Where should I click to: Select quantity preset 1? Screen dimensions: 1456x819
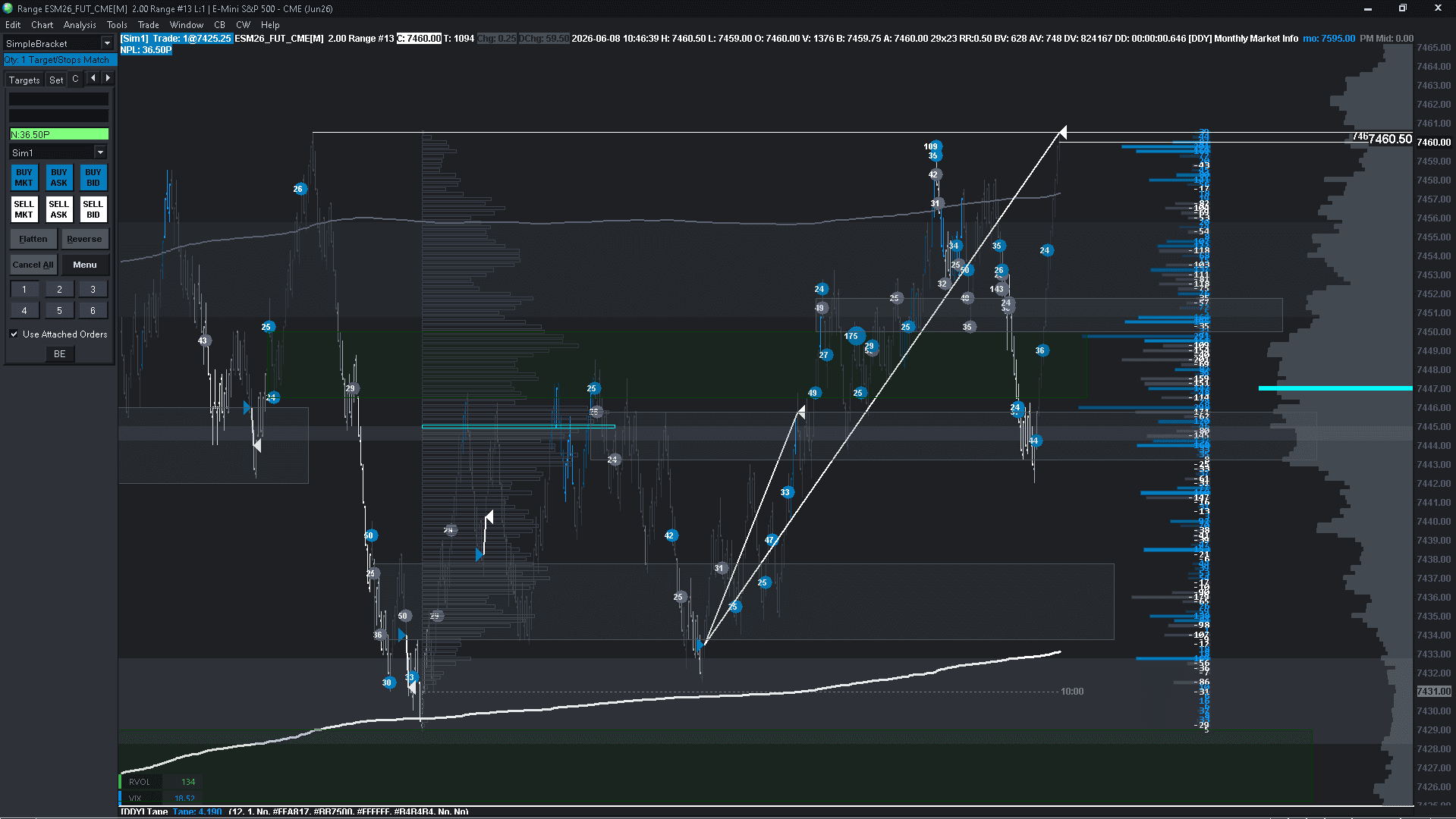(24, 289)
